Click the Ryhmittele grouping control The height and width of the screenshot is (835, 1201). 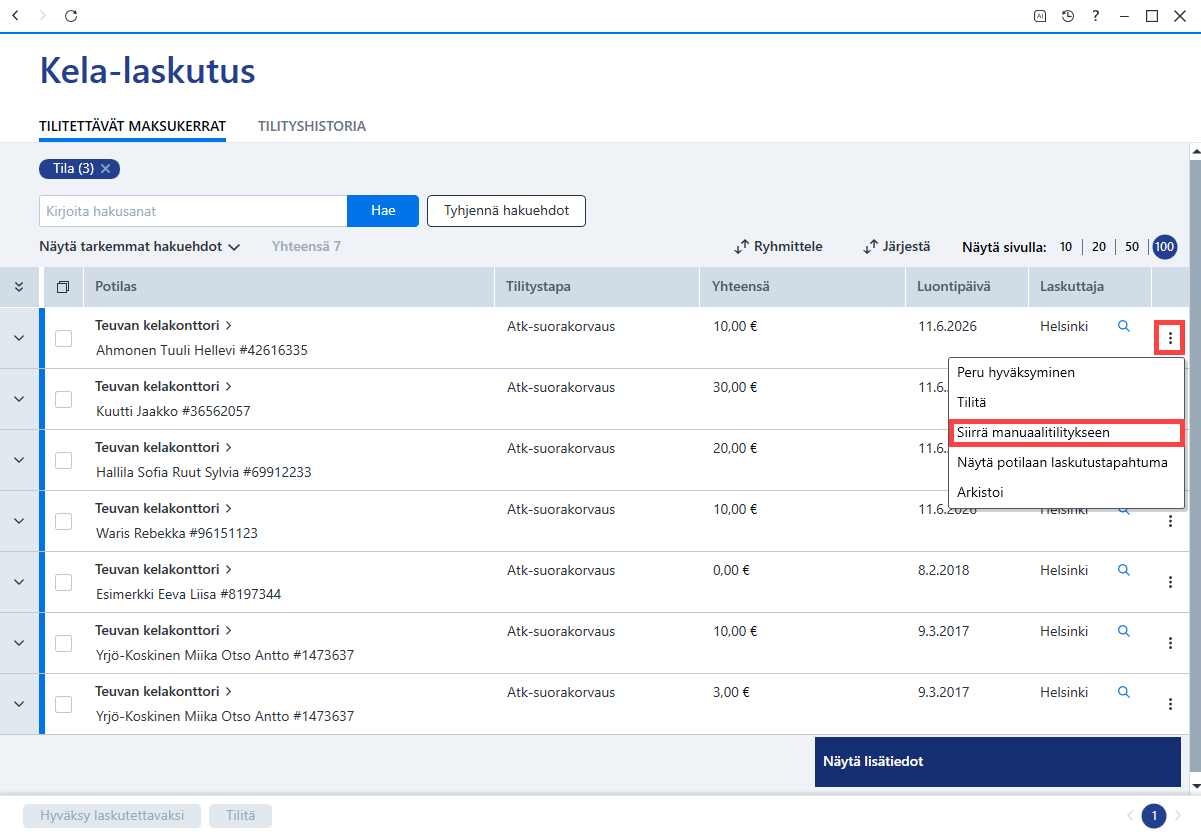click(779, 246)
